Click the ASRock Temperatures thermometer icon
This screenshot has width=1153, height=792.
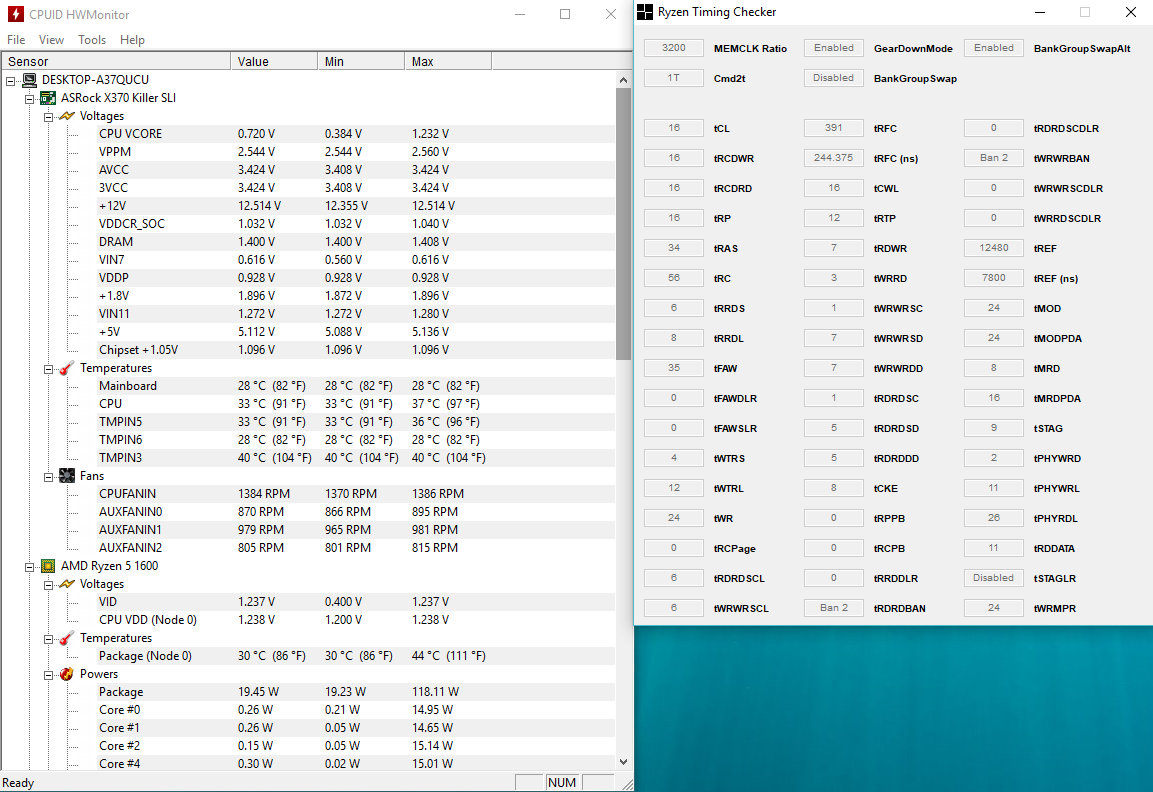[67, 368]
